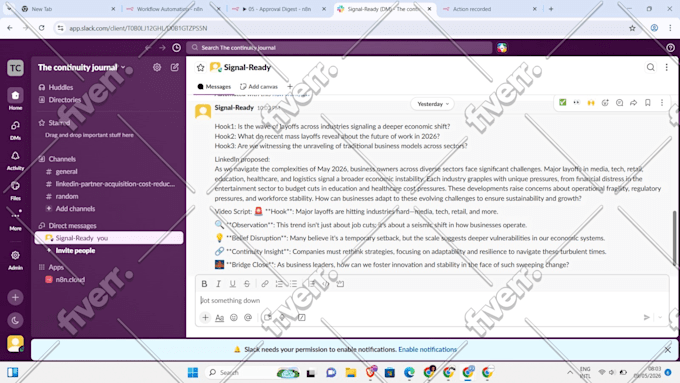Open the Admin gear in sidebar
The width and height of the screenshot is (680, 383).
pos(15,259)
